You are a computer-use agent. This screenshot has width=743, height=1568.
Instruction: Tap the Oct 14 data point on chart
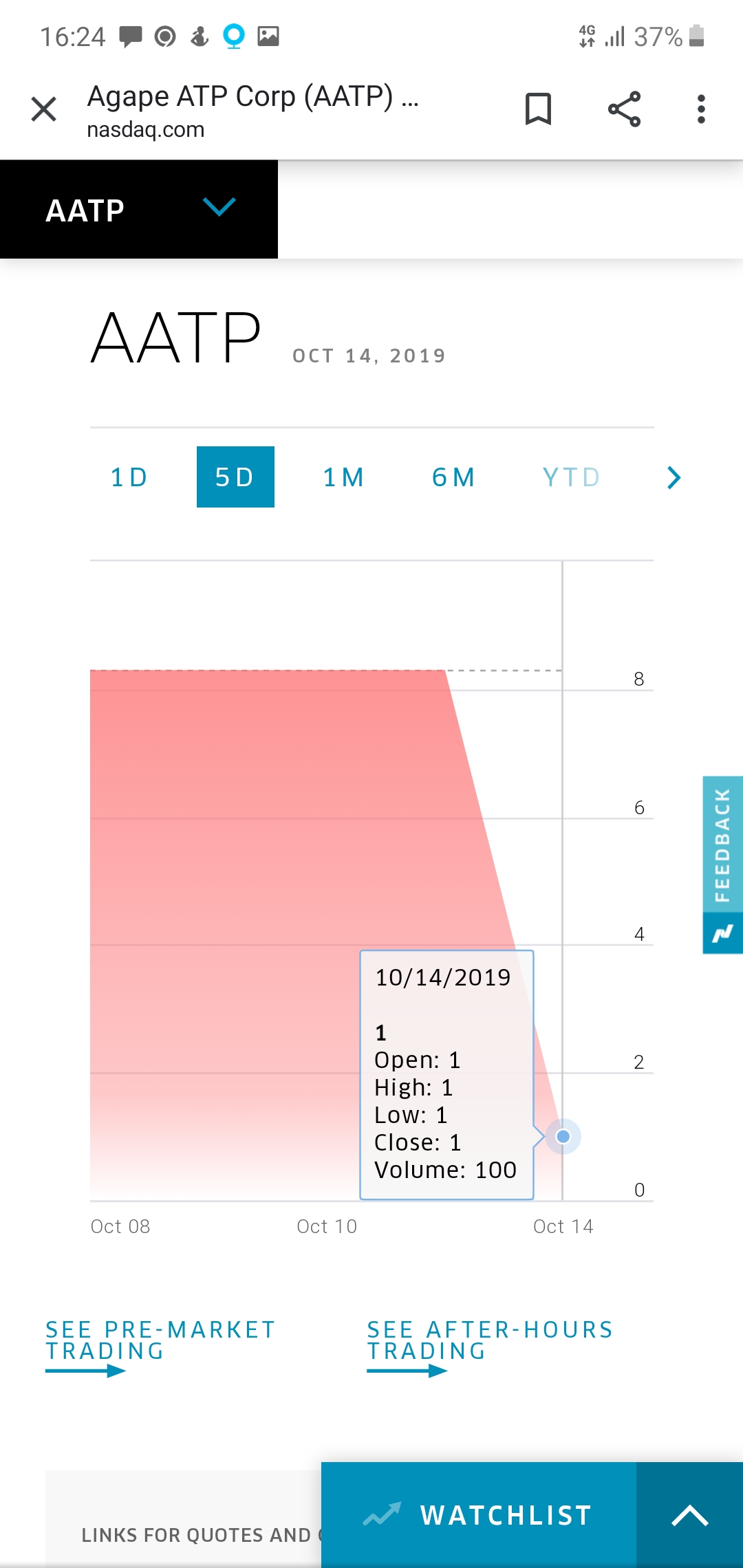(x=563, y=1136)
